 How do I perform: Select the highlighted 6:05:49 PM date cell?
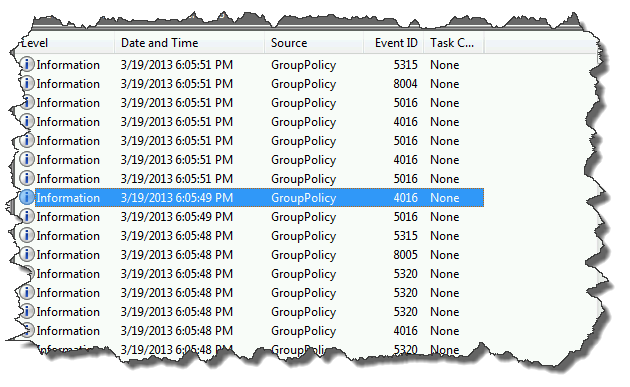click(x=177, y=198)
